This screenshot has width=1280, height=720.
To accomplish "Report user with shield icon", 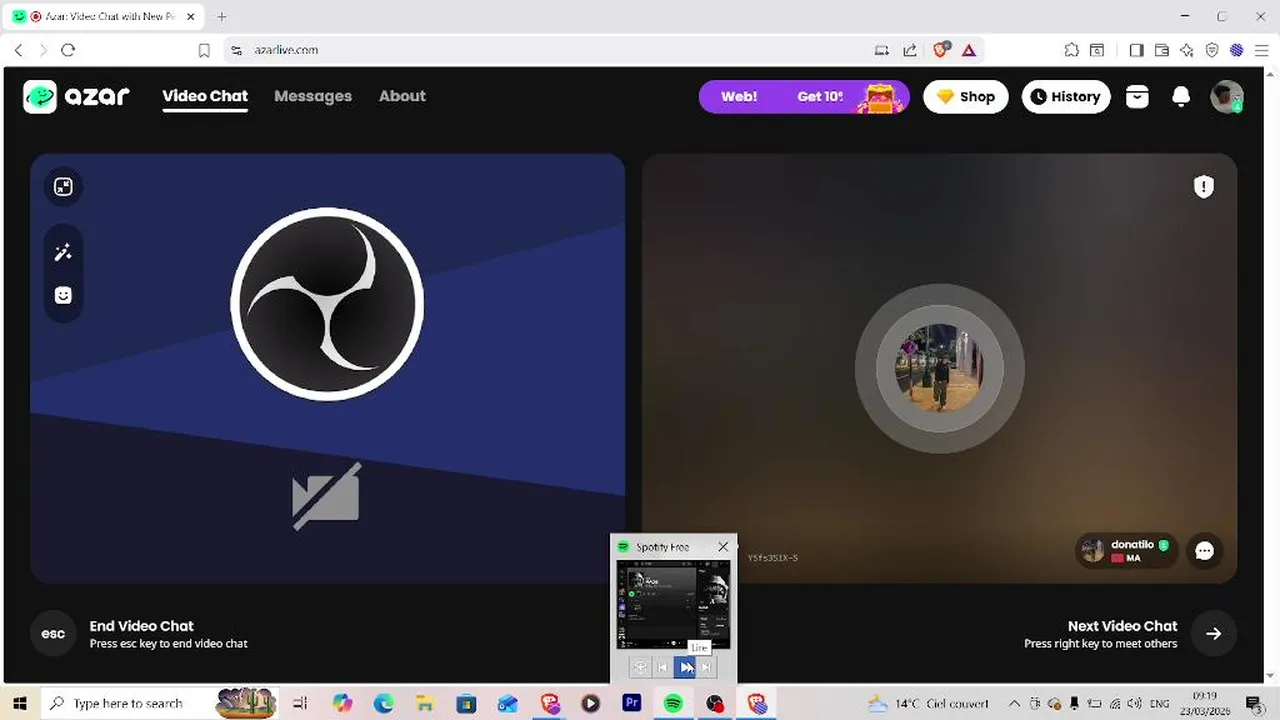I will (x=1203, y=186).
